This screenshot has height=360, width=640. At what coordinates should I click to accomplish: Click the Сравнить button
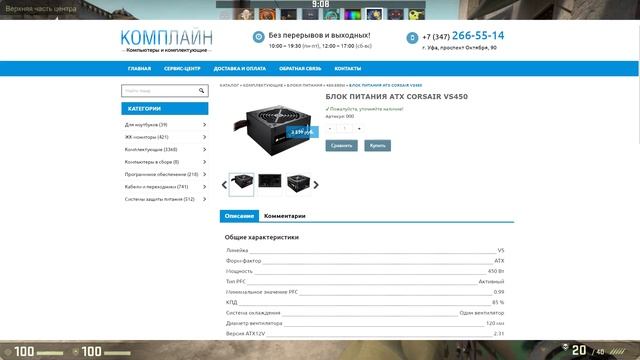click(342, 146)
